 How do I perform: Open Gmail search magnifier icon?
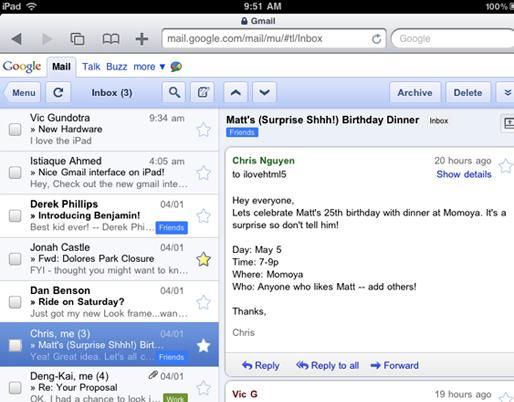pyautogui.click(x=174, y=92)
